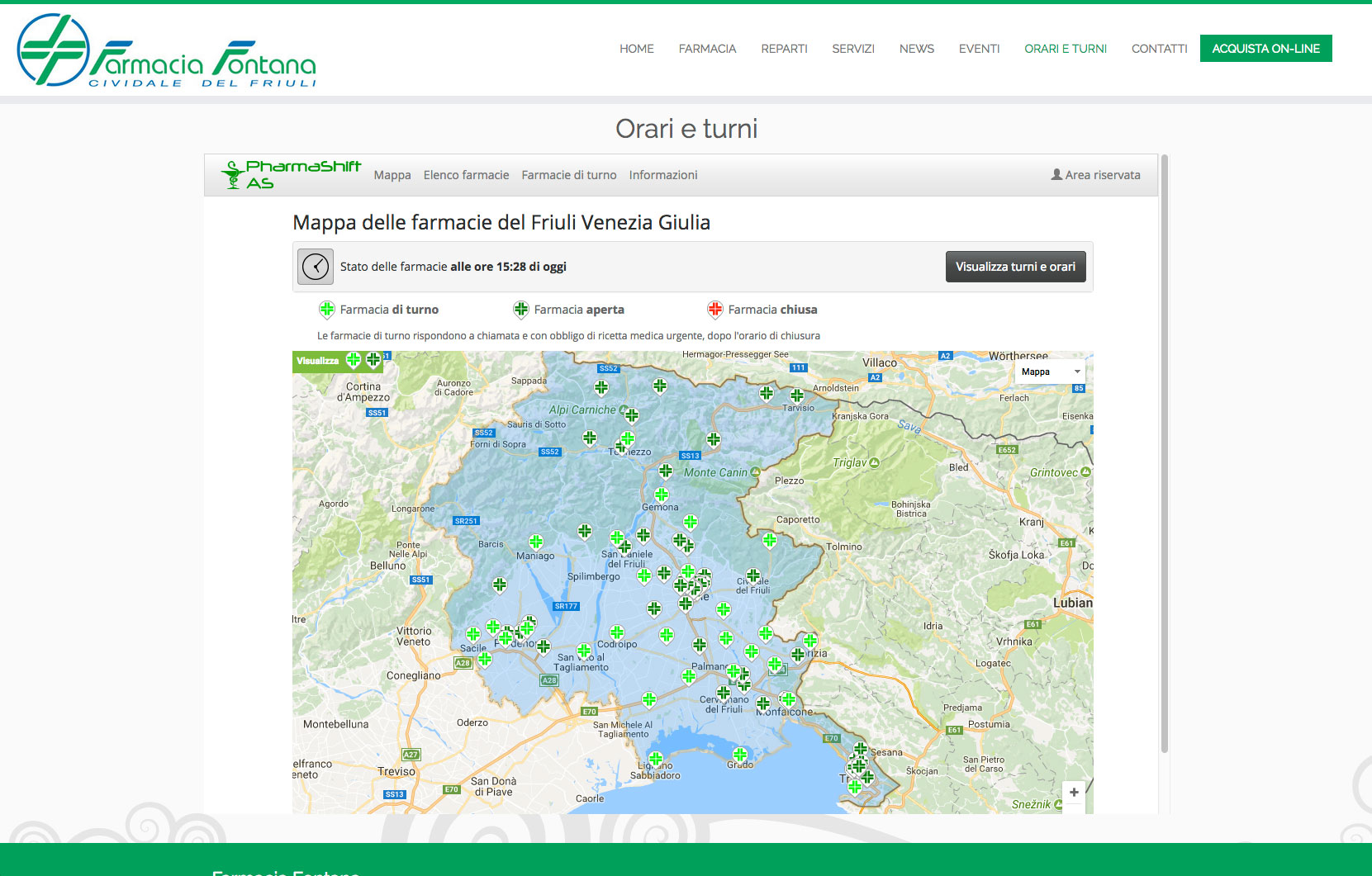Viewport: 1372px width, 876px height.
Task: Select the pharmacy marker above Maniago
Action: [x=536, y=542]
